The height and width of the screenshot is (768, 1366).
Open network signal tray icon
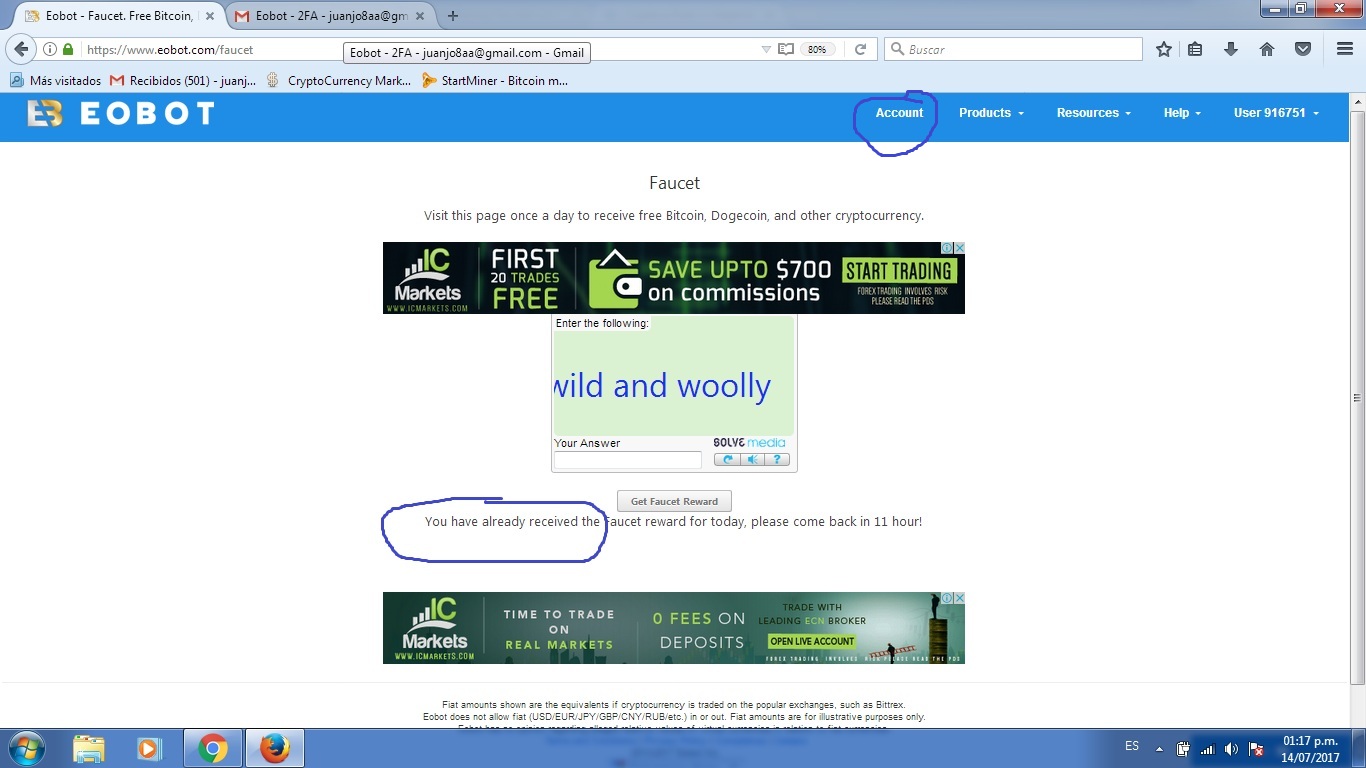[1207, 749]
